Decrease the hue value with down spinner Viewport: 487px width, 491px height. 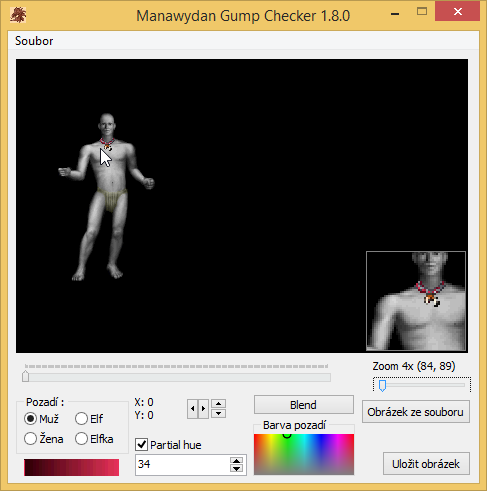(x=236, y=468)
